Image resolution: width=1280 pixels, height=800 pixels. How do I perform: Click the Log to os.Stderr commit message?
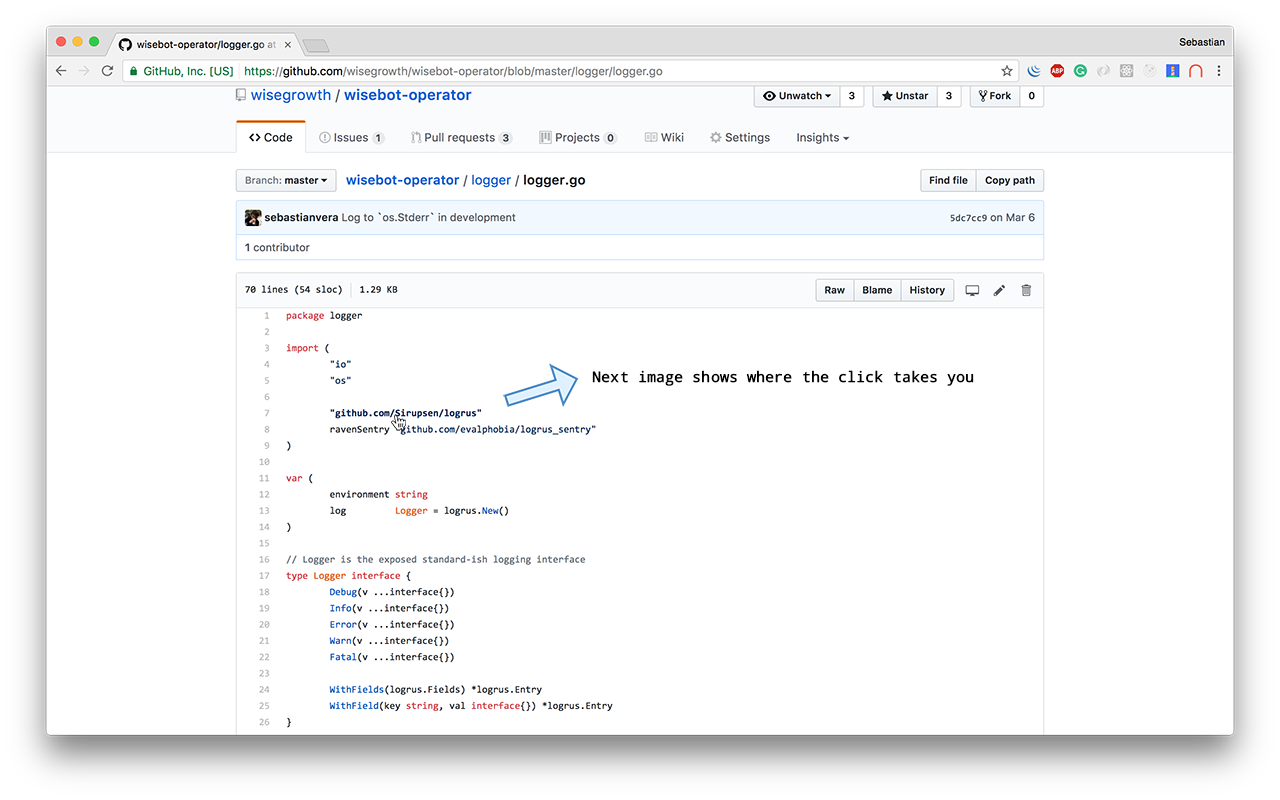click(428, 217)
